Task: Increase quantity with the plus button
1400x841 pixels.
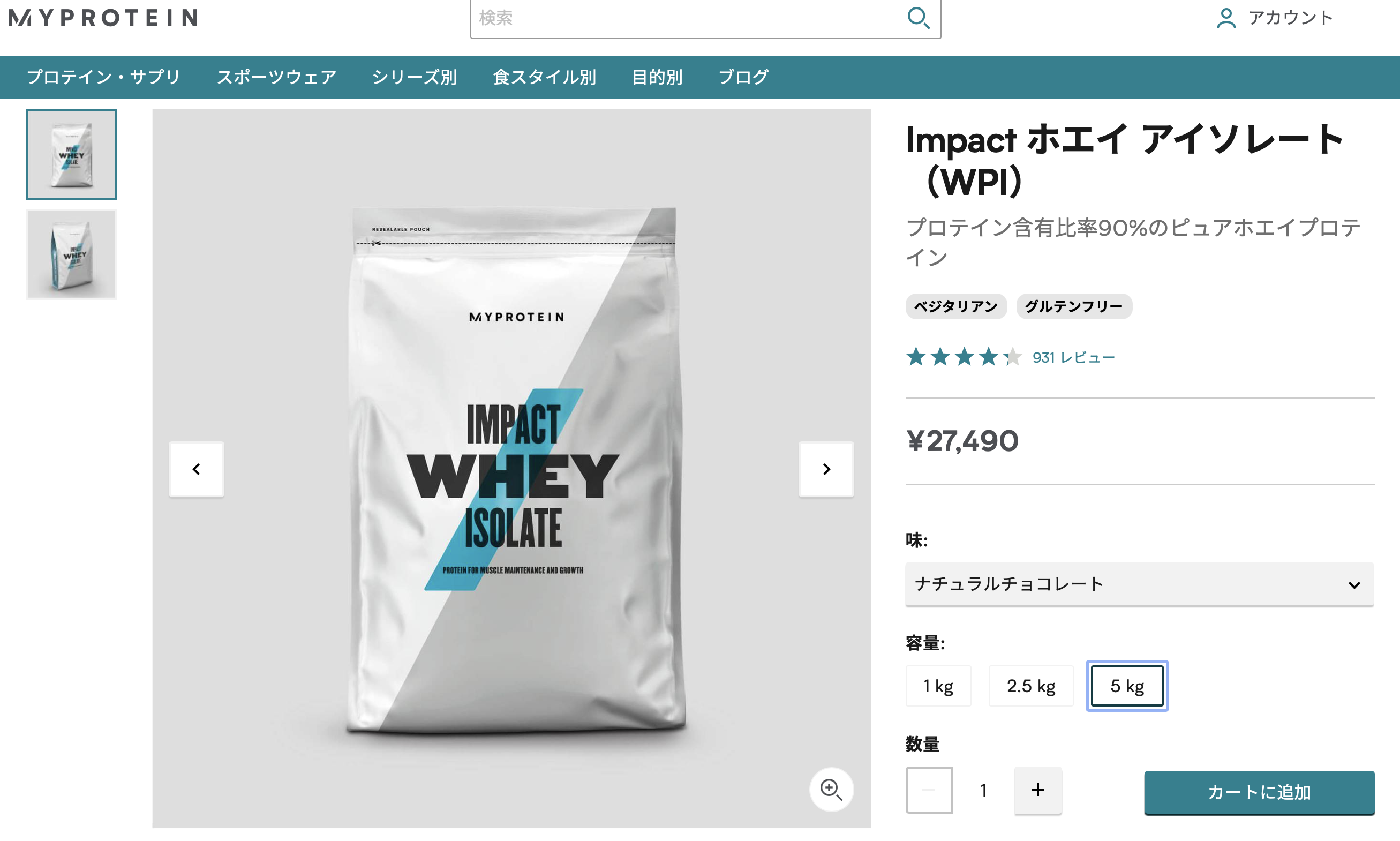Action: pyautogui.click(x=1038, y=790)
